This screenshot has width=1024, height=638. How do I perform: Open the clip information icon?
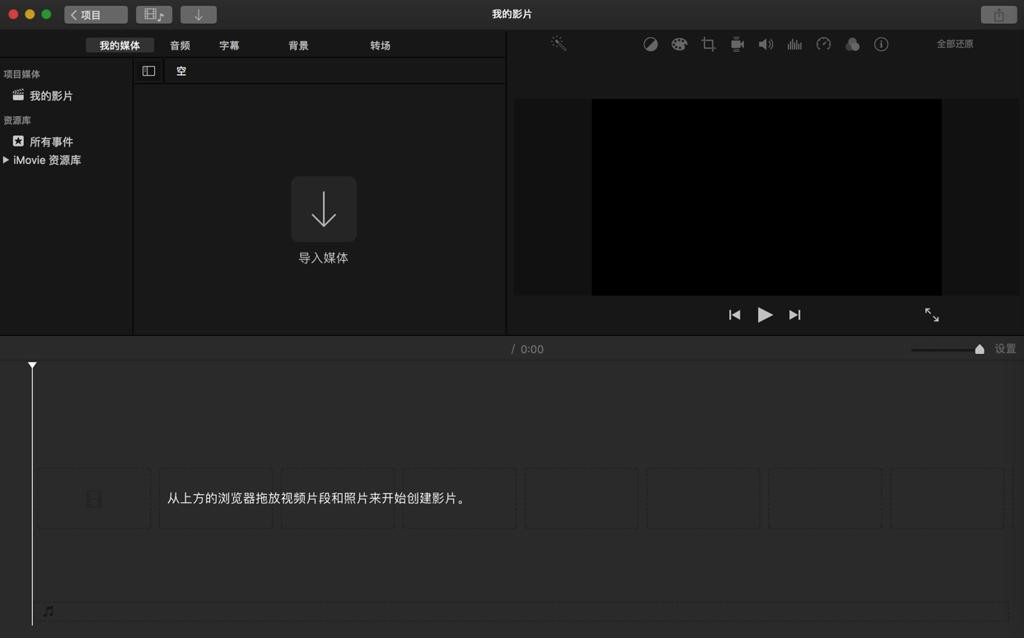coord(881,44)
